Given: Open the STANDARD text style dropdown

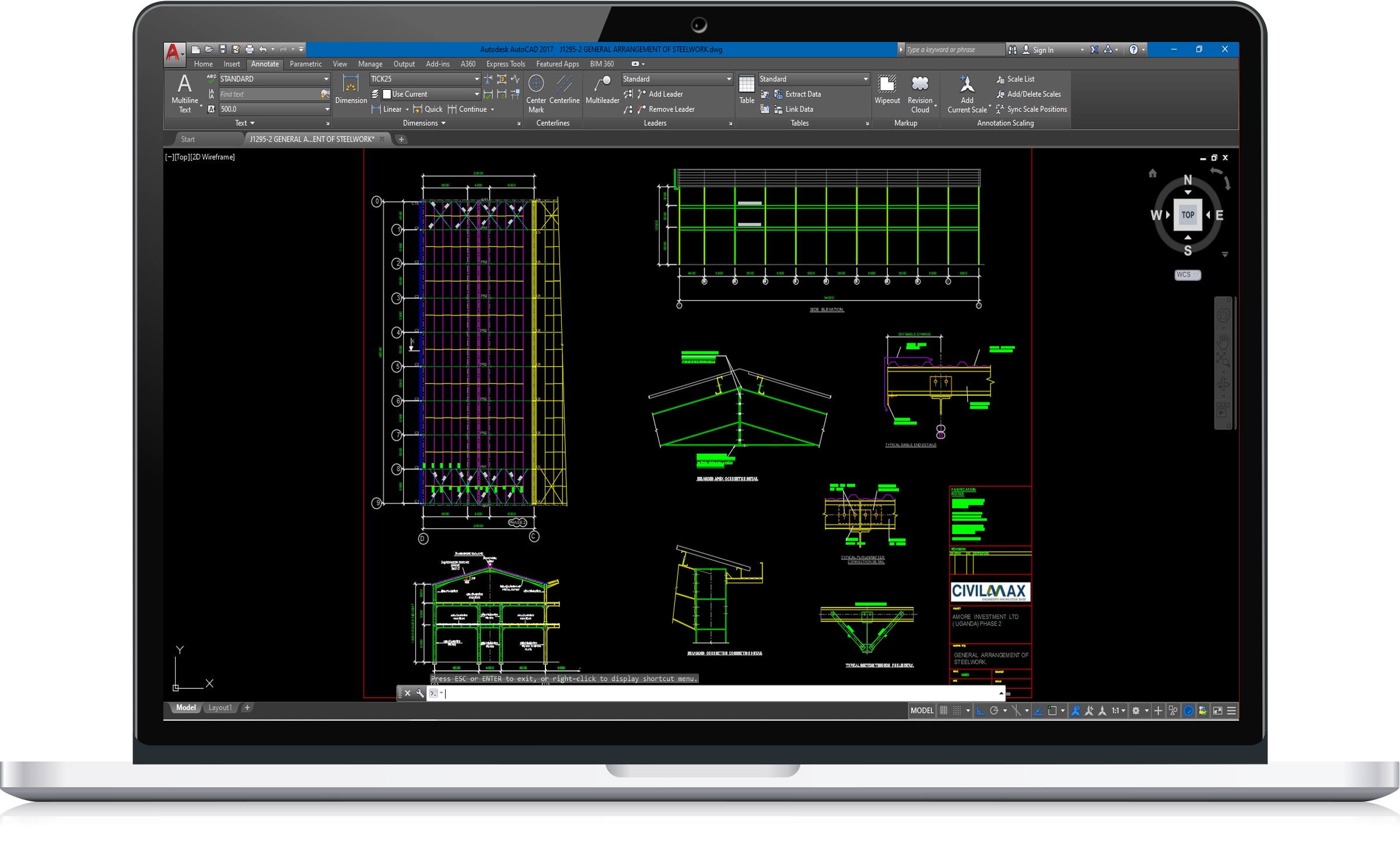Looking at the screenshot, I should tap(275, 79).
